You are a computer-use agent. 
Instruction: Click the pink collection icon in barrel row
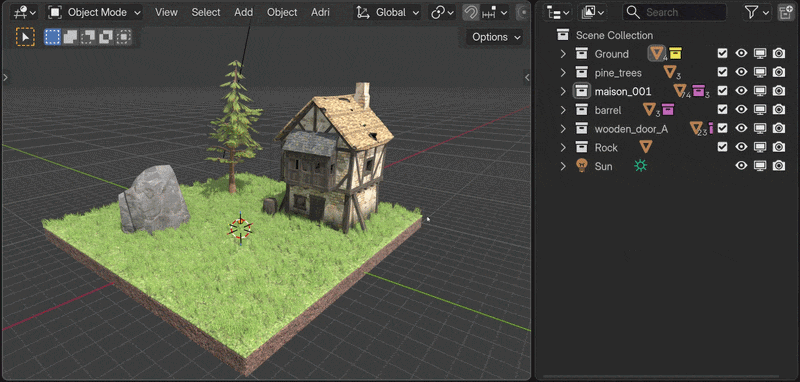[668, 109]
